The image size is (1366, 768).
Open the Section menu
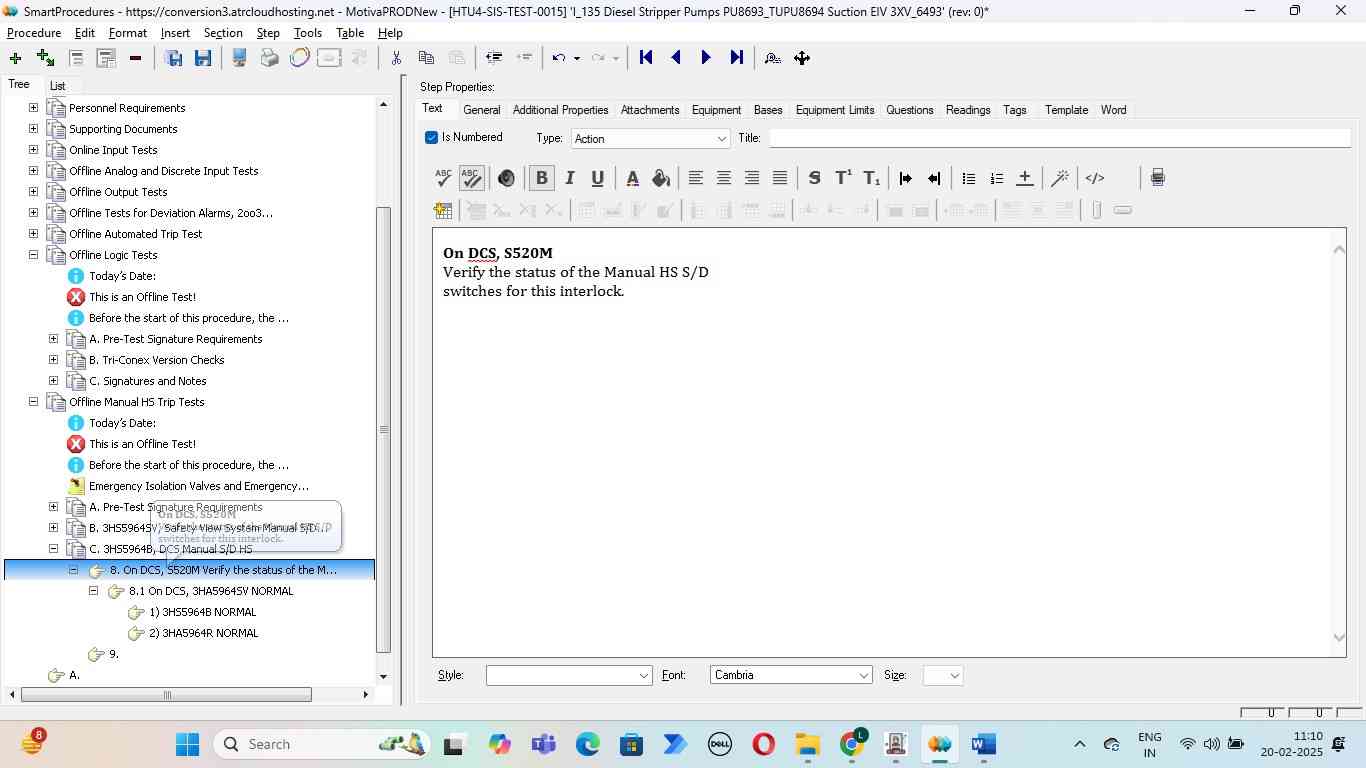click(223, 33)
